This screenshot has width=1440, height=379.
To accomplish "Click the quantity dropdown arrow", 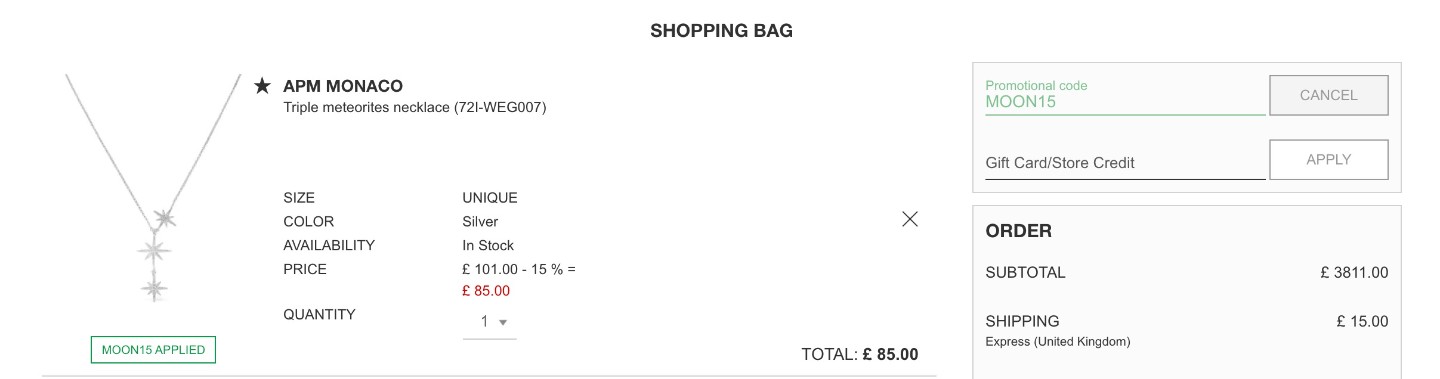I will click(x=503, y=323).
